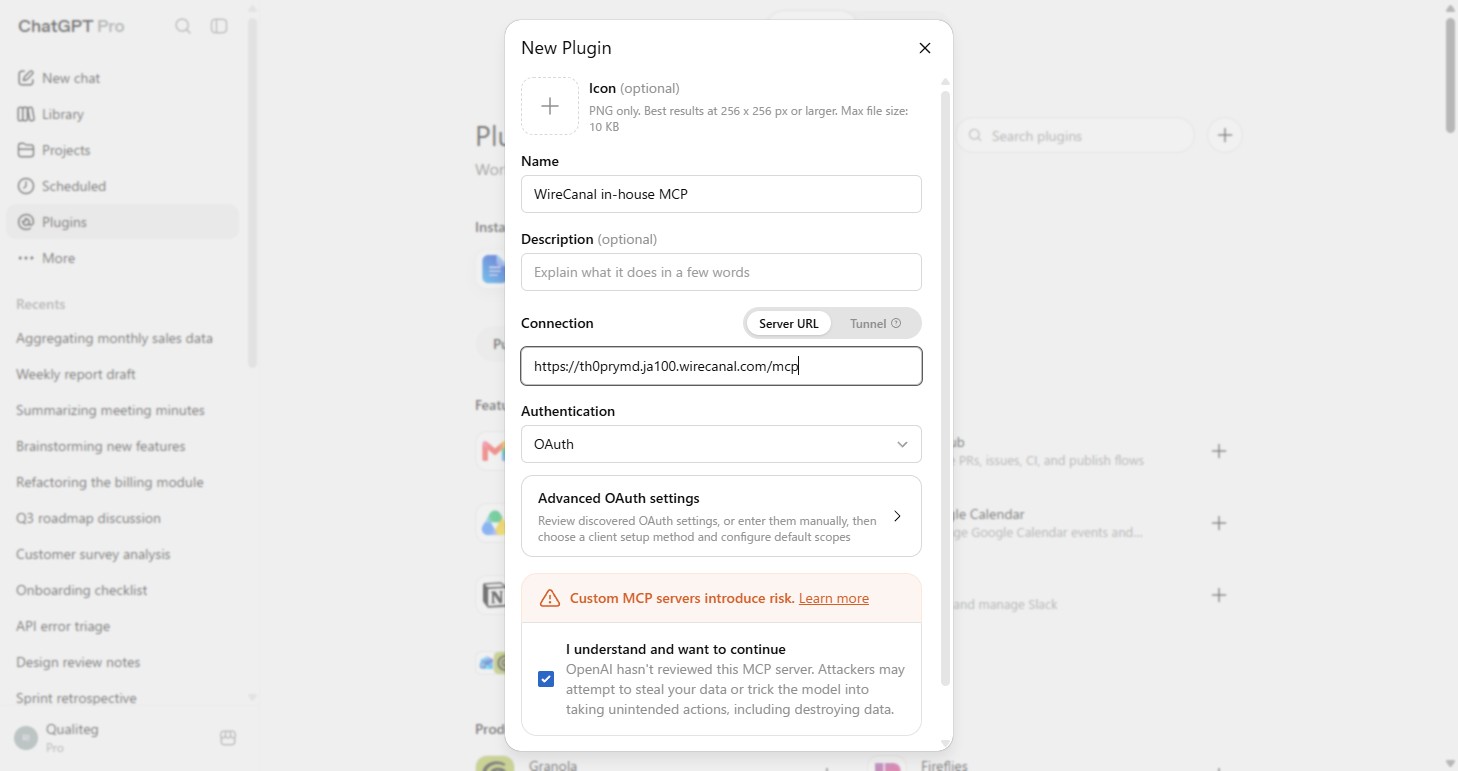
Task: Open chat Customer survey analysis
Action: click(x=93, y=554)
